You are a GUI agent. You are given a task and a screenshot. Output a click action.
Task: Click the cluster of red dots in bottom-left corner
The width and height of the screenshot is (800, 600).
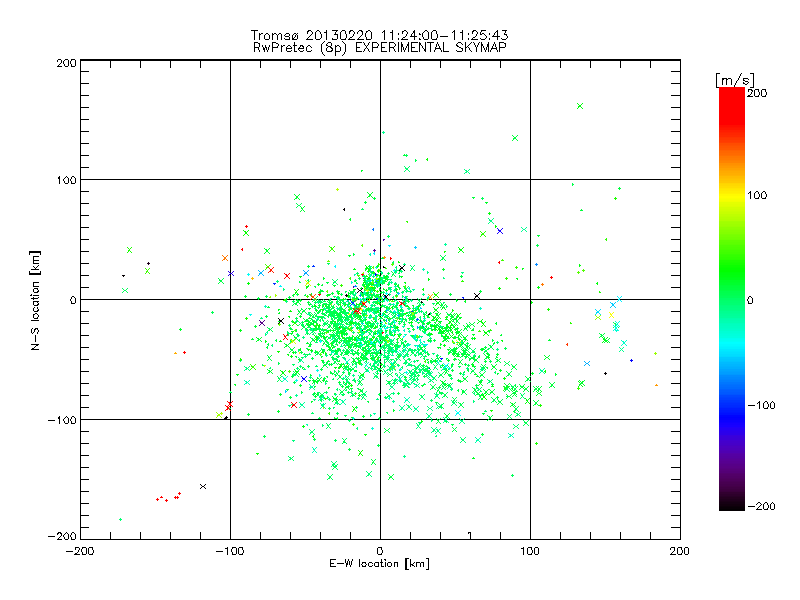point(168,497)
